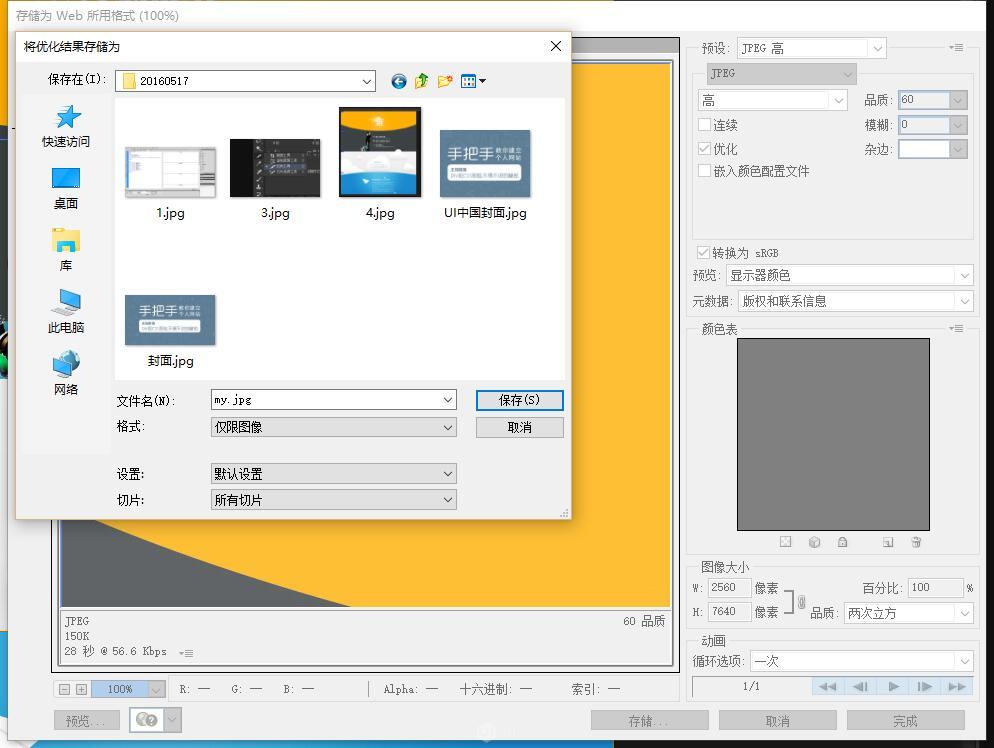Expand the 保存在 folder dropdown
Image resolution: width=994 pixels, height=748 pixels.
click(x=366, y=81)
